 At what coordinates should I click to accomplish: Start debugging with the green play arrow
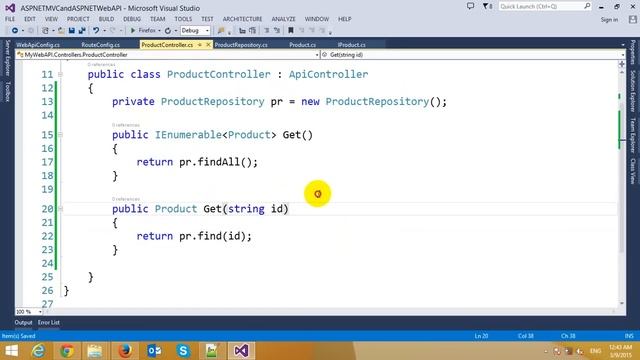point(133,31)
